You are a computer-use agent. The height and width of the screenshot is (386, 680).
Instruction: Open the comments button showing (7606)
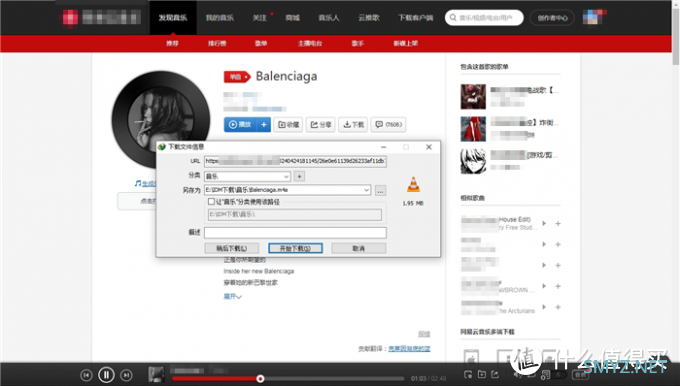click(x=388, y=124)
